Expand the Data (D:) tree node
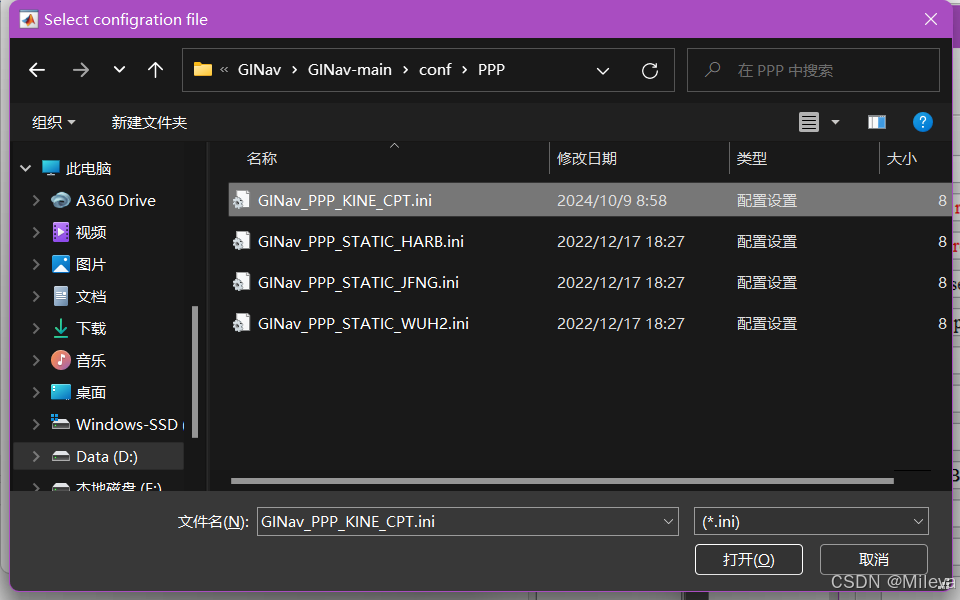 pos(36,457)
